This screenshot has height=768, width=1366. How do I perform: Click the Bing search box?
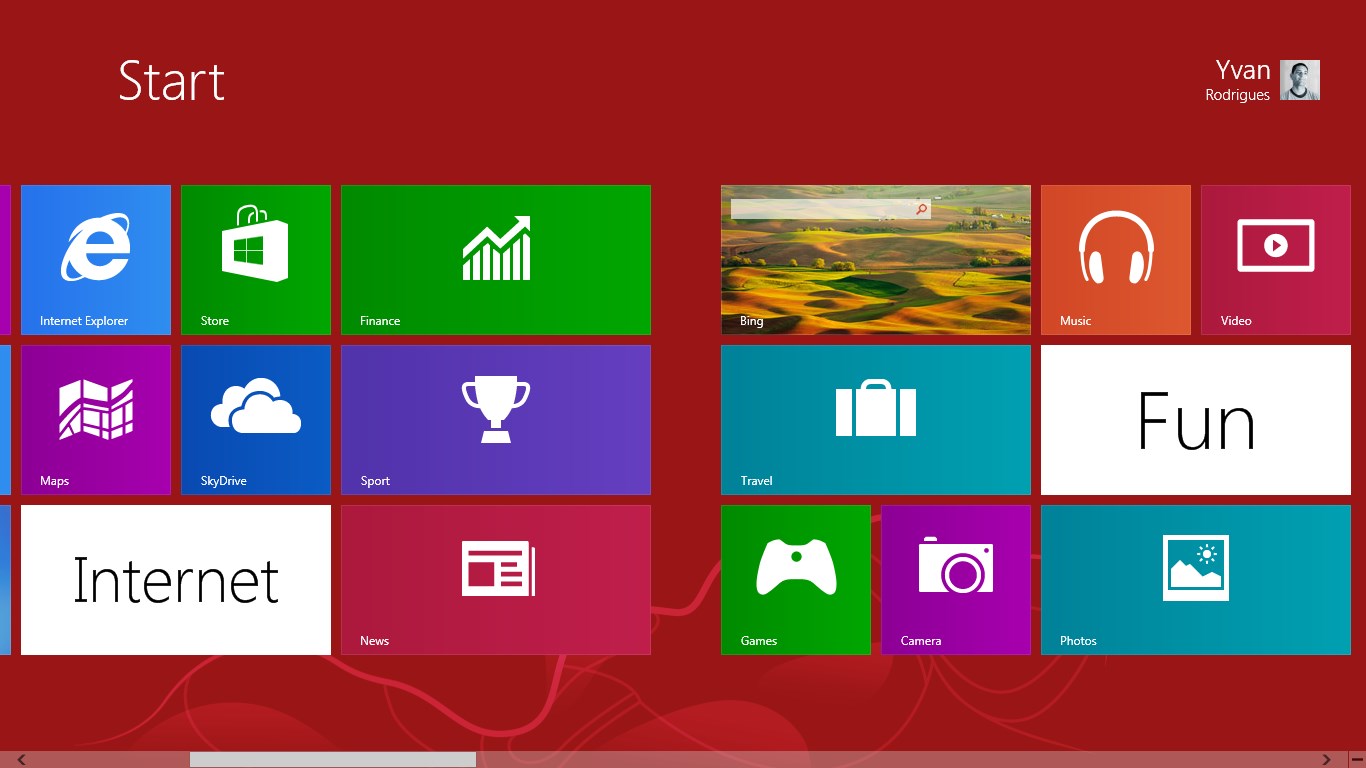coord(820,210)
